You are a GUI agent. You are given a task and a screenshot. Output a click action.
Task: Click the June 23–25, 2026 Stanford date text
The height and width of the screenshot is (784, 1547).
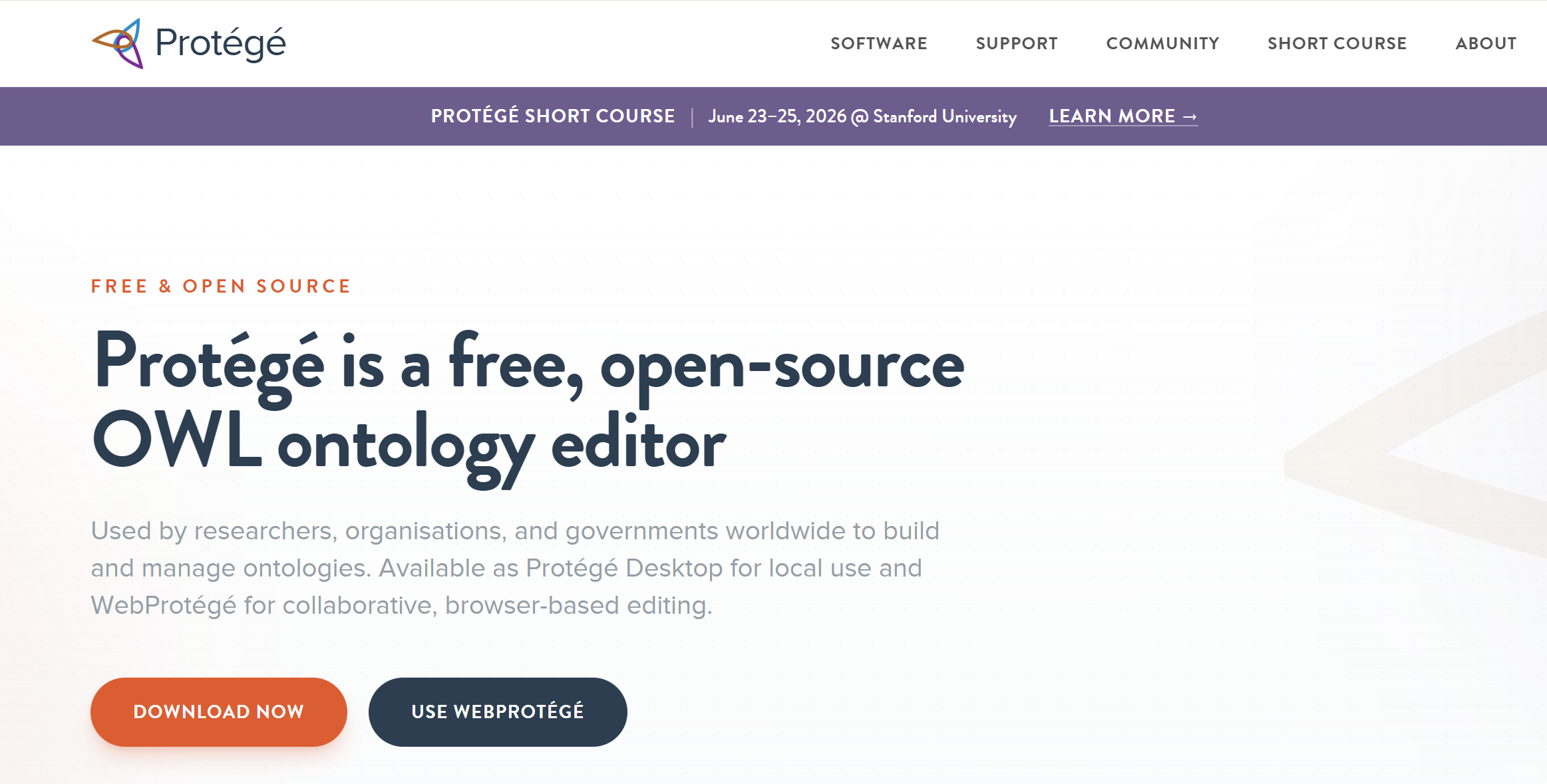click(x=862, y=116)
